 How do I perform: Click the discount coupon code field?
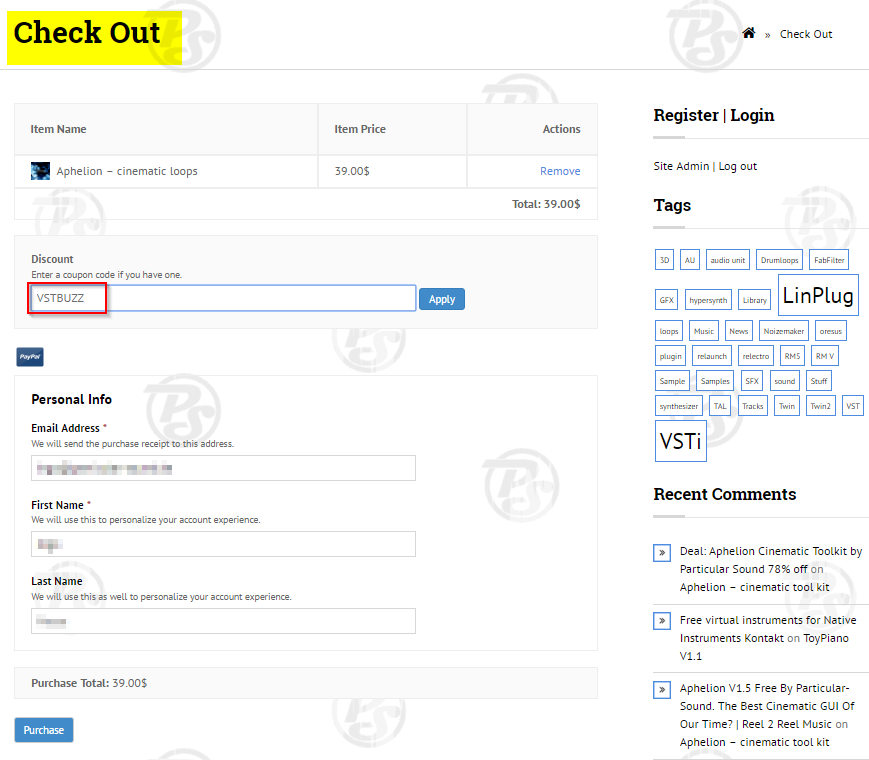(x=260, y=298)
